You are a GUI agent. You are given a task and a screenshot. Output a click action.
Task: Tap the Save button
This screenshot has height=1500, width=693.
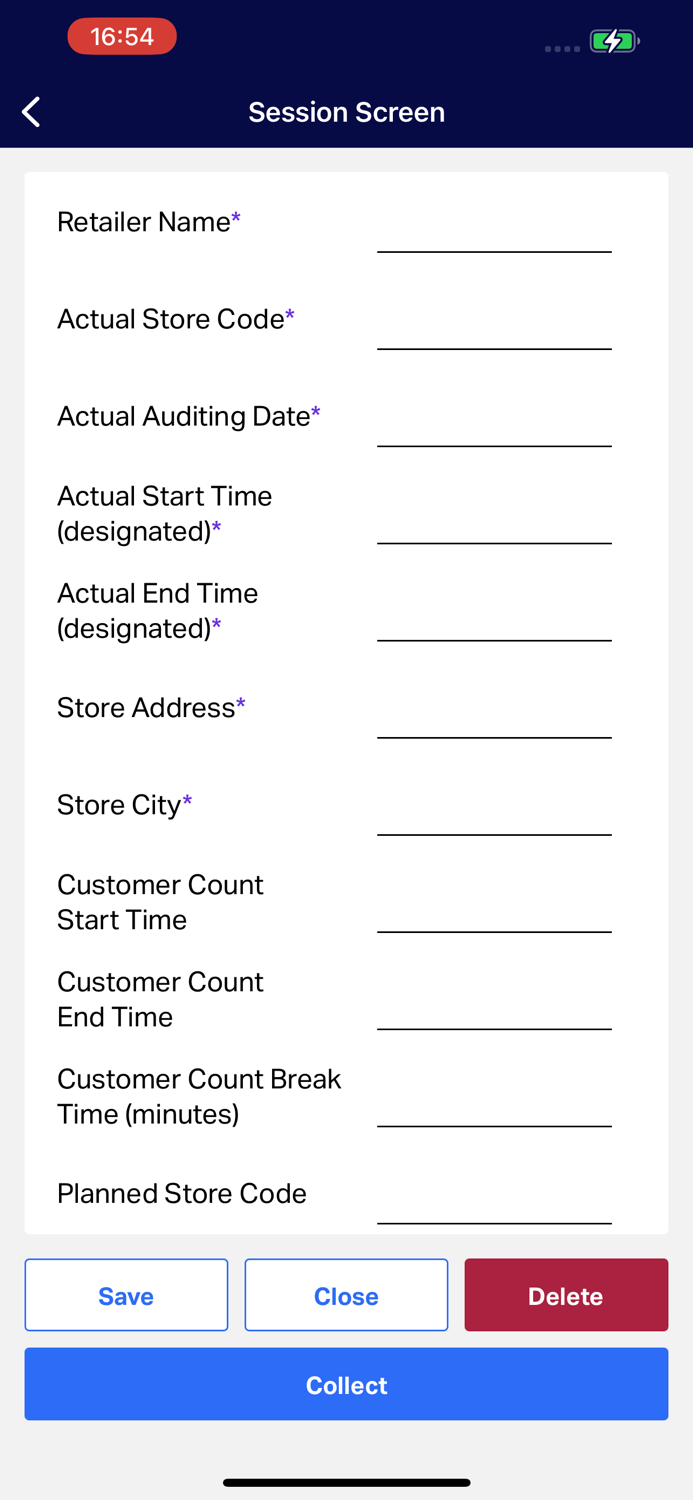coord(126,1295)
